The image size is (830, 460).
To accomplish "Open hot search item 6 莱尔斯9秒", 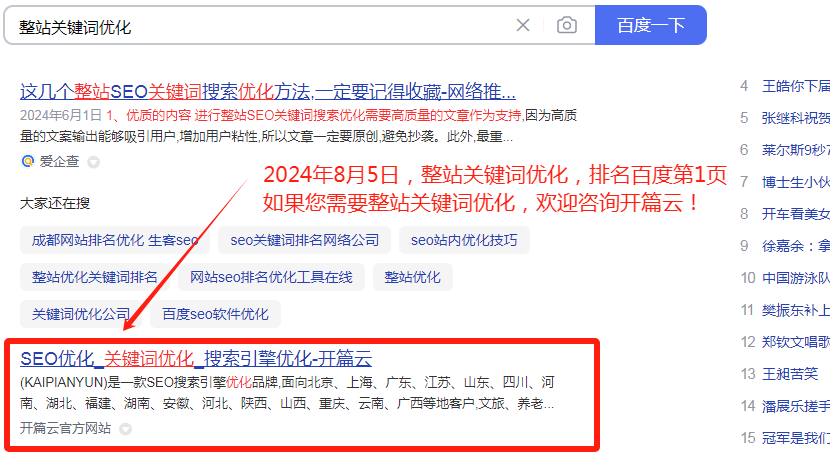I will pos(796,150).
